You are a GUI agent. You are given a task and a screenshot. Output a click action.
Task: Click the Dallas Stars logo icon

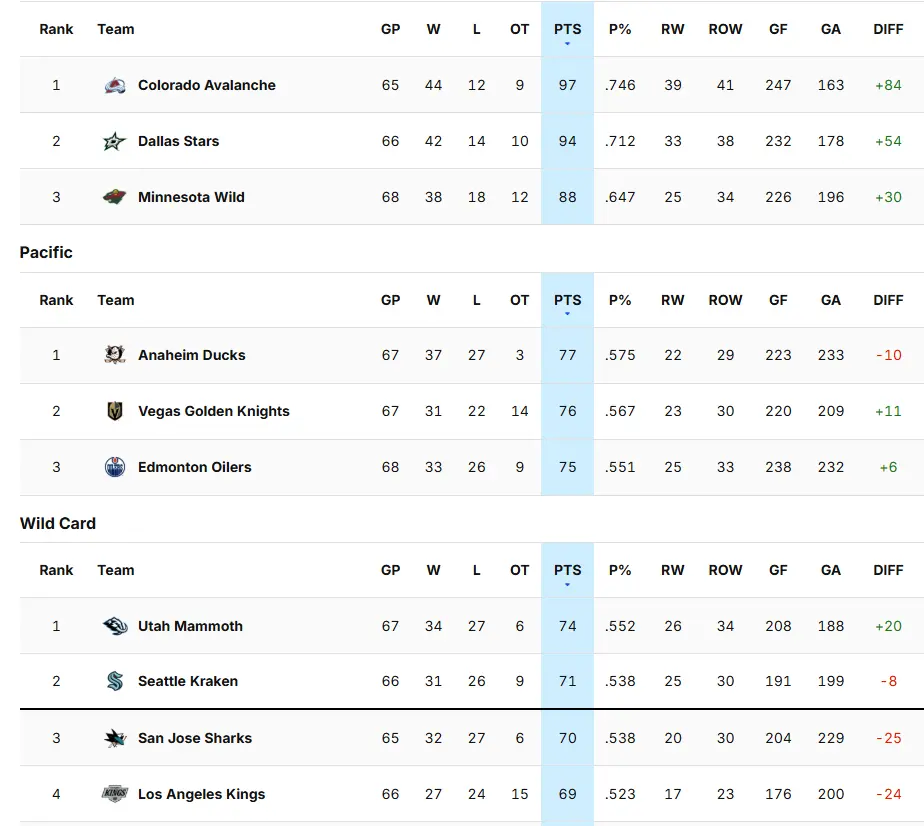(115, 142)
